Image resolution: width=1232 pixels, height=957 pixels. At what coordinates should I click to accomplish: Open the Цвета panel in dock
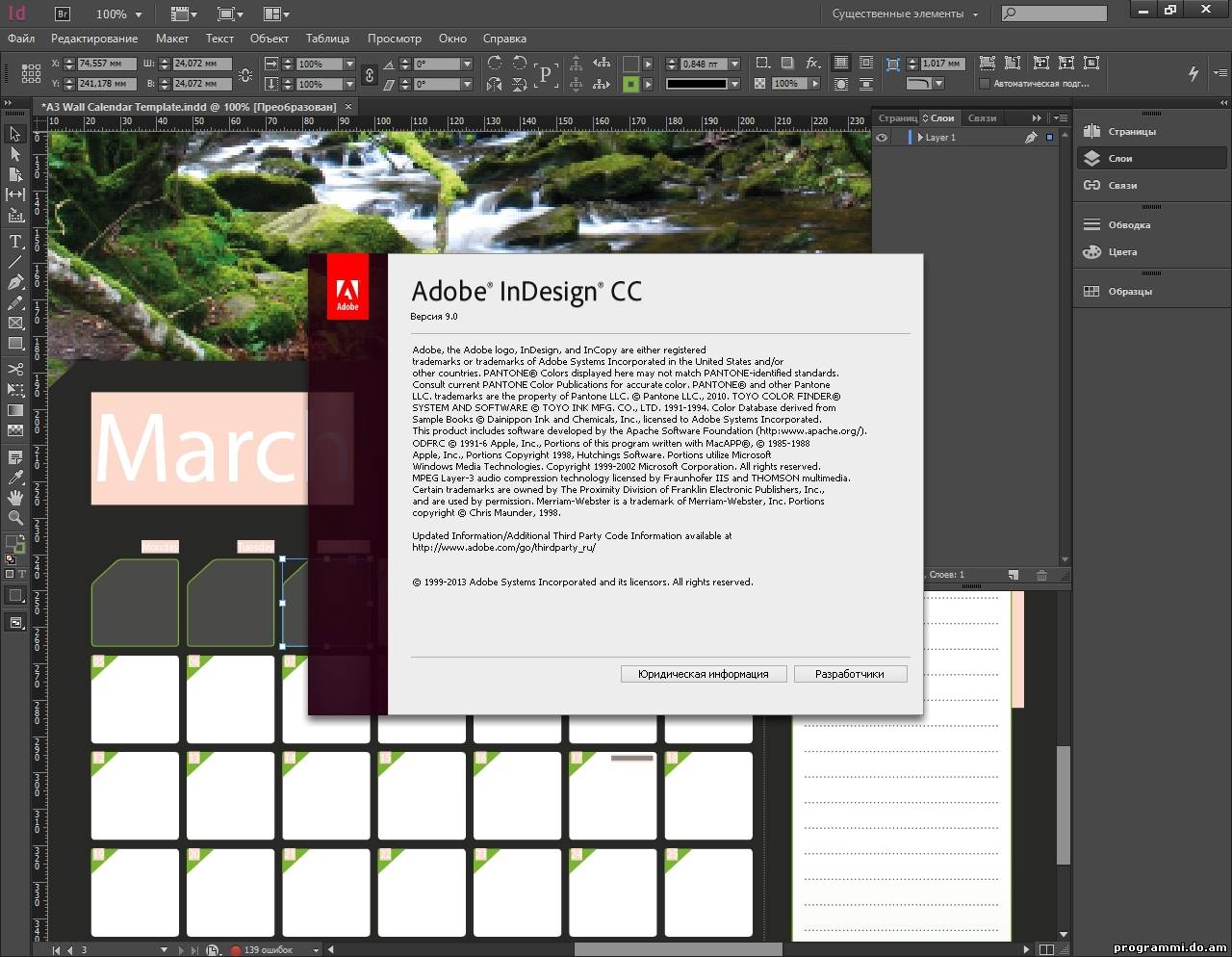click(1151, 252)
